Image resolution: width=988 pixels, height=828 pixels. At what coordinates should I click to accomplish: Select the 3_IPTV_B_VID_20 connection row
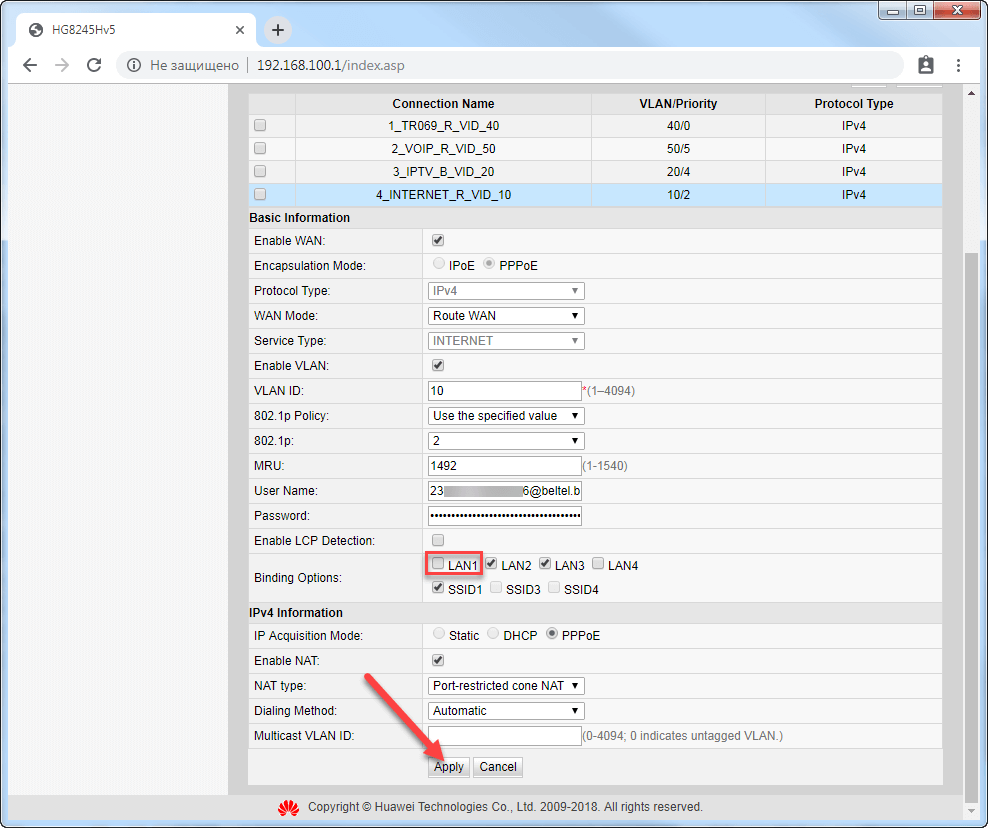443,172
